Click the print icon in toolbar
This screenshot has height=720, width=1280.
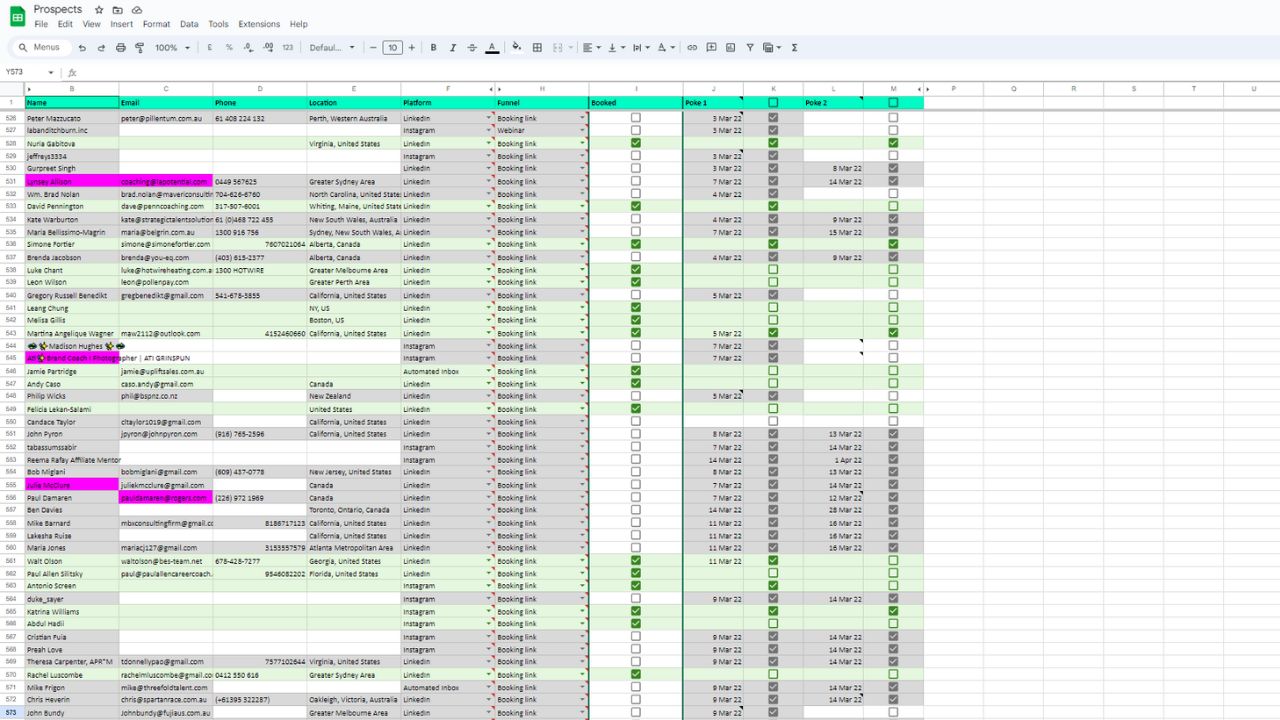121,48
